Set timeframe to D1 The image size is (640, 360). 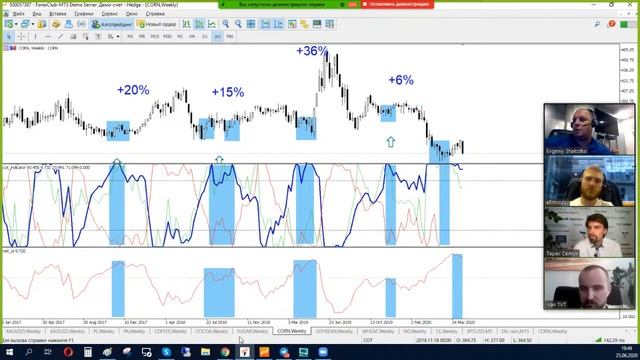(x=205, y=36)
